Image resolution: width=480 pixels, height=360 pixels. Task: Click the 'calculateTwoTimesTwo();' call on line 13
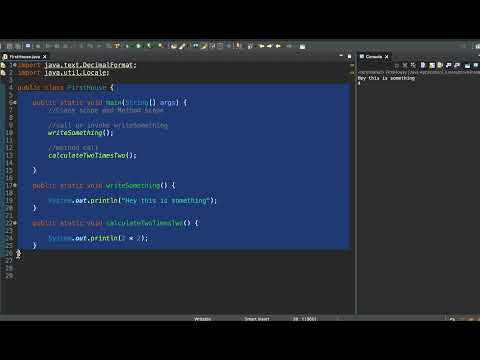92,155
